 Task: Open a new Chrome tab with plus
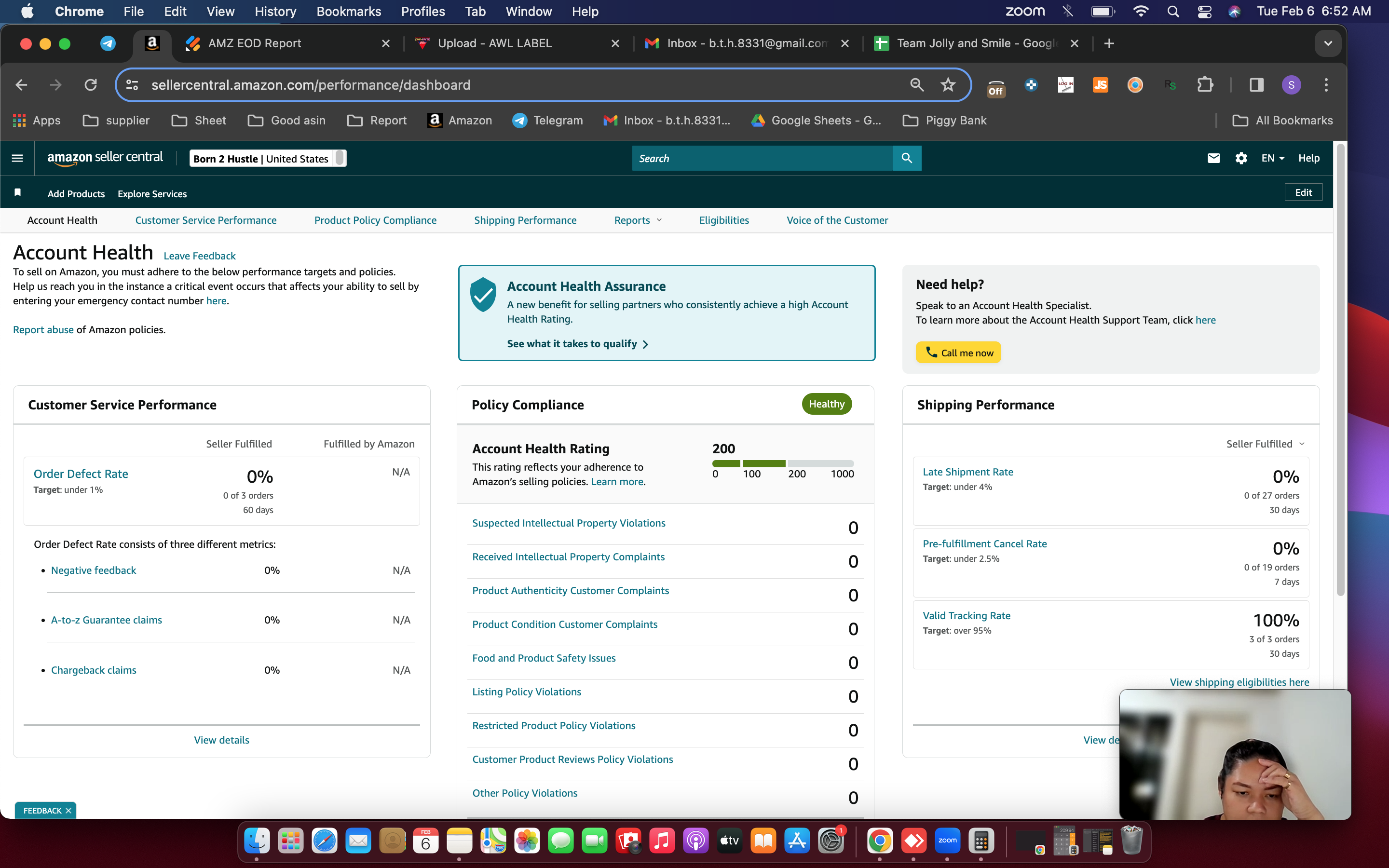[1109, 43]
